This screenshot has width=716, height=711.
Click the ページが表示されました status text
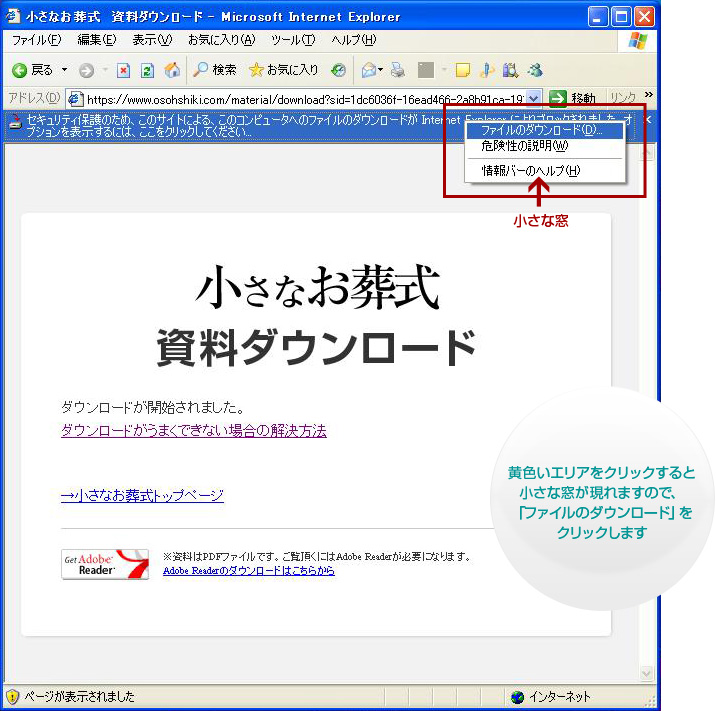[79, 696]
